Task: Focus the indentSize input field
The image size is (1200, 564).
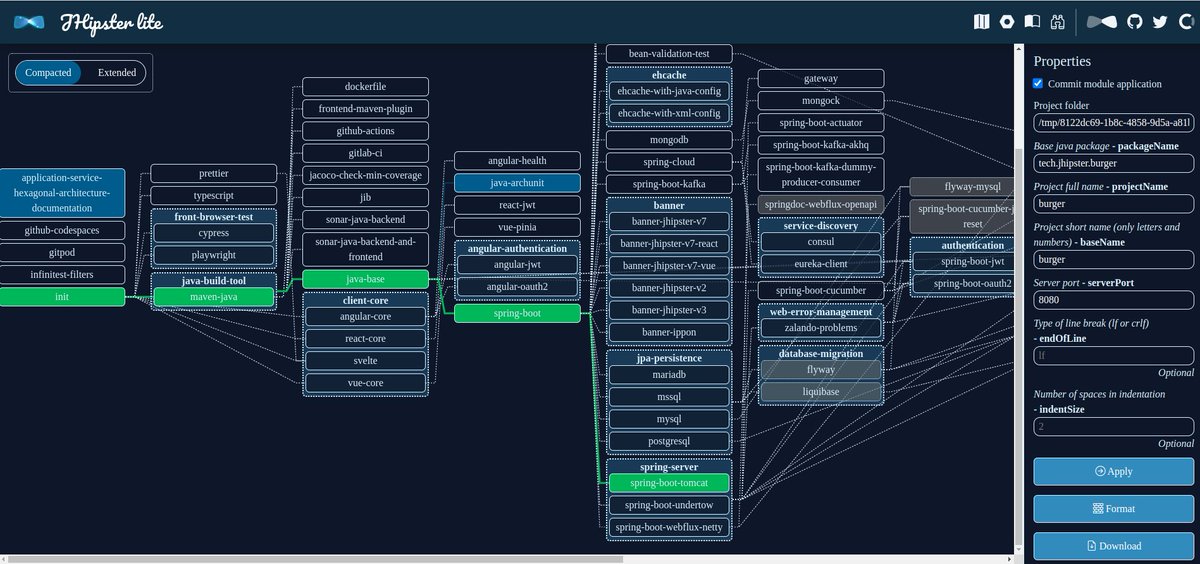Action: (1113, 427)
